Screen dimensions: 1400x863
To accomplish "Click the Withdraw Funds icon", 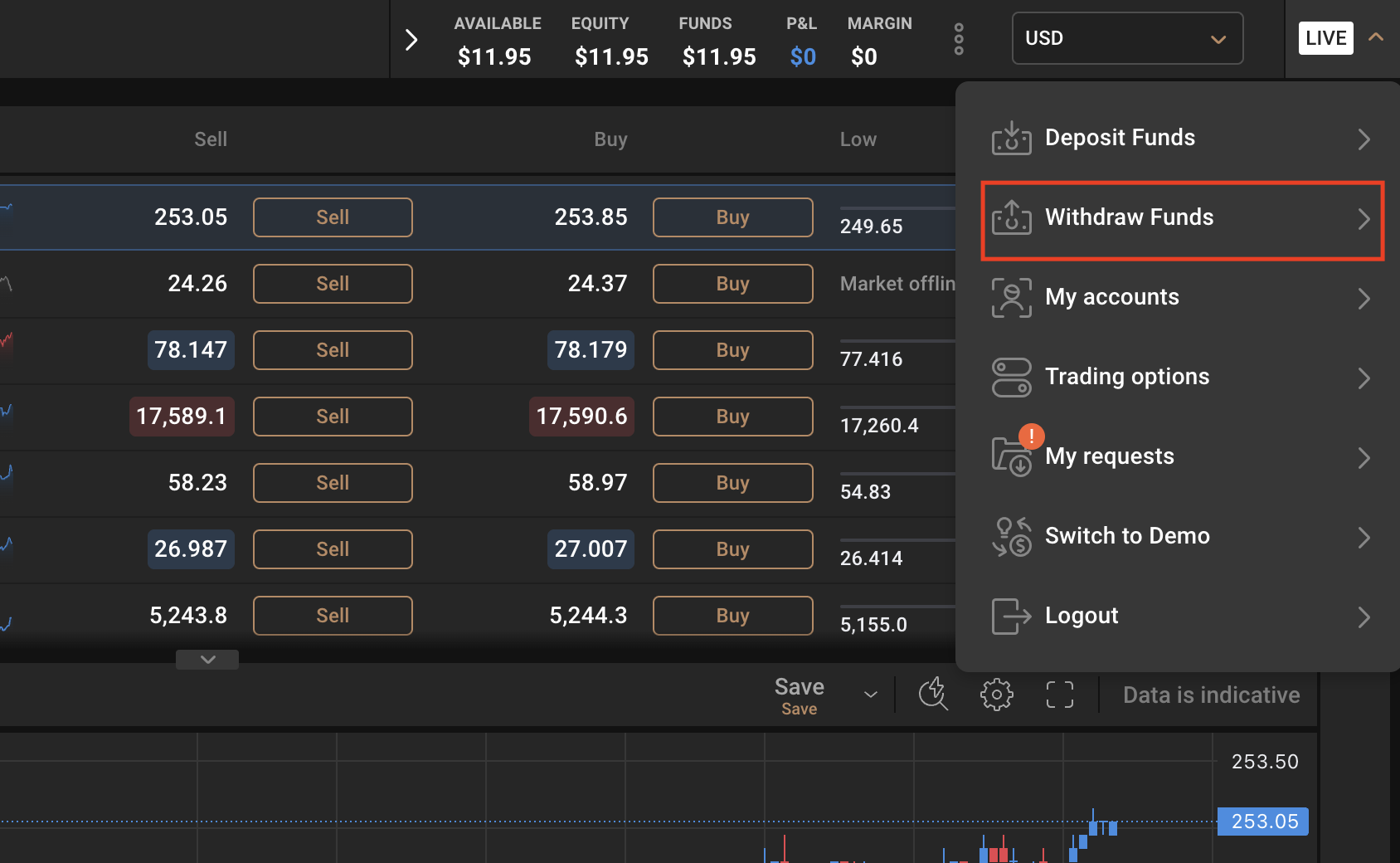I will pyautogui.click(x=1011, y=218).
